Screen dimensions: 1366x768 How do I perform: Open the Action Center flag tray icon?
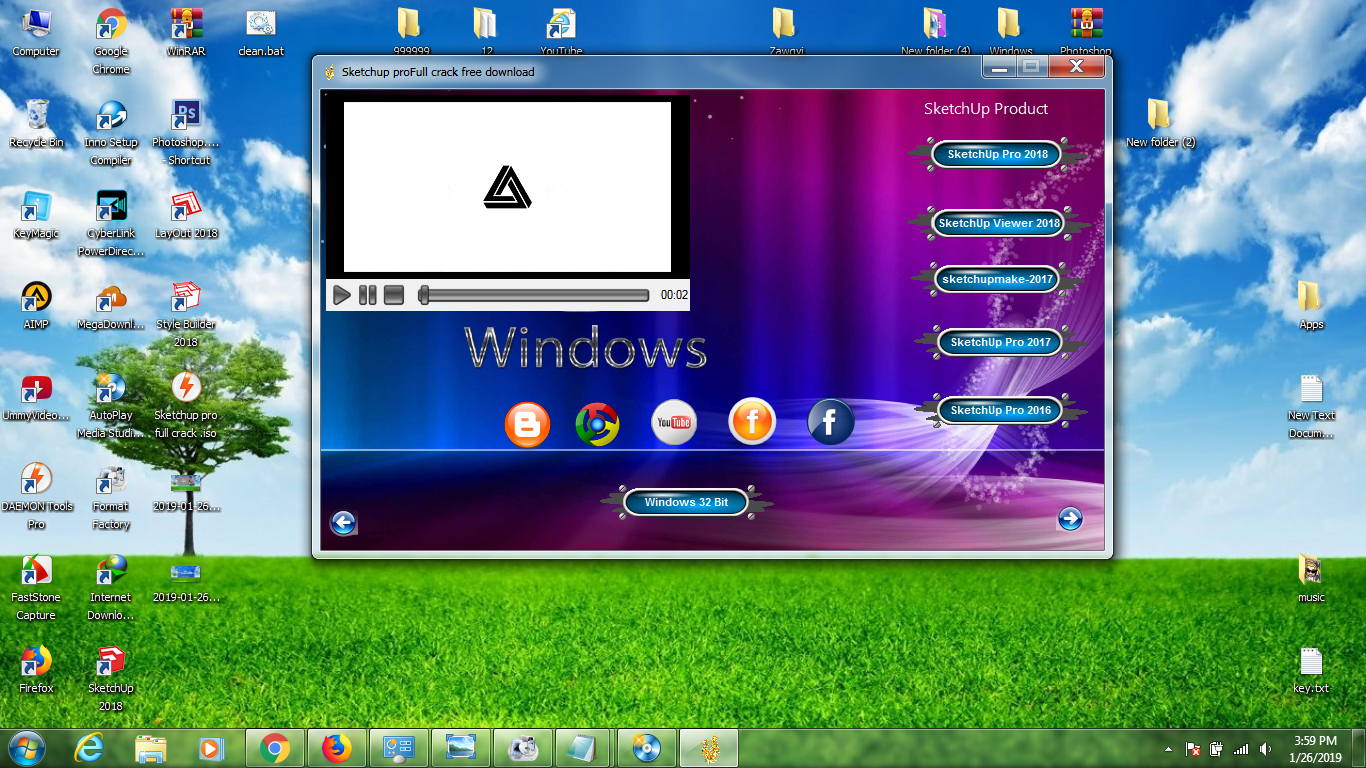(x=1193, y=749)
